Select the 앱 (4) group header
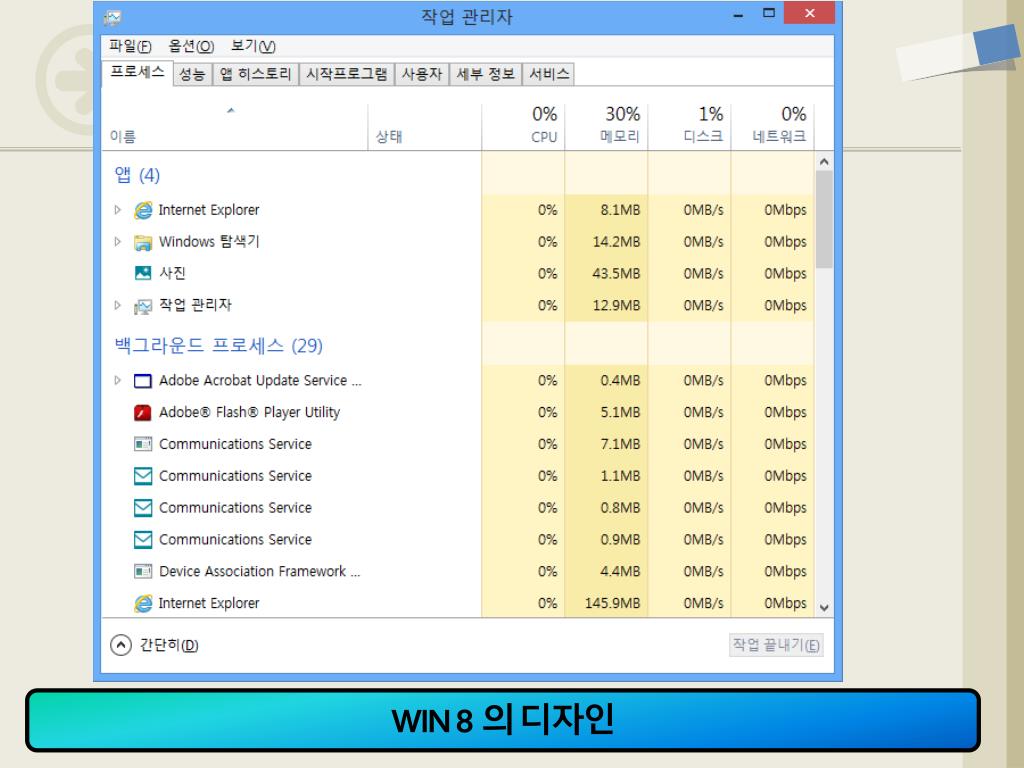The image size is (1024, 768). click(x=137, y=175)
